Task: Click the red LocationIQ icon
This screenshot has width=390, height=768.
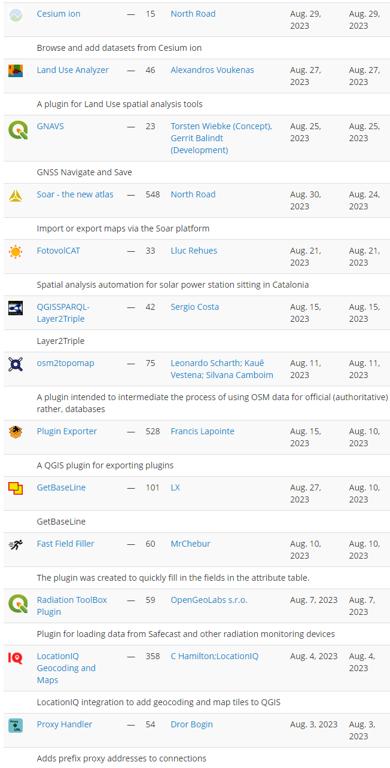Action: [16, 658]
